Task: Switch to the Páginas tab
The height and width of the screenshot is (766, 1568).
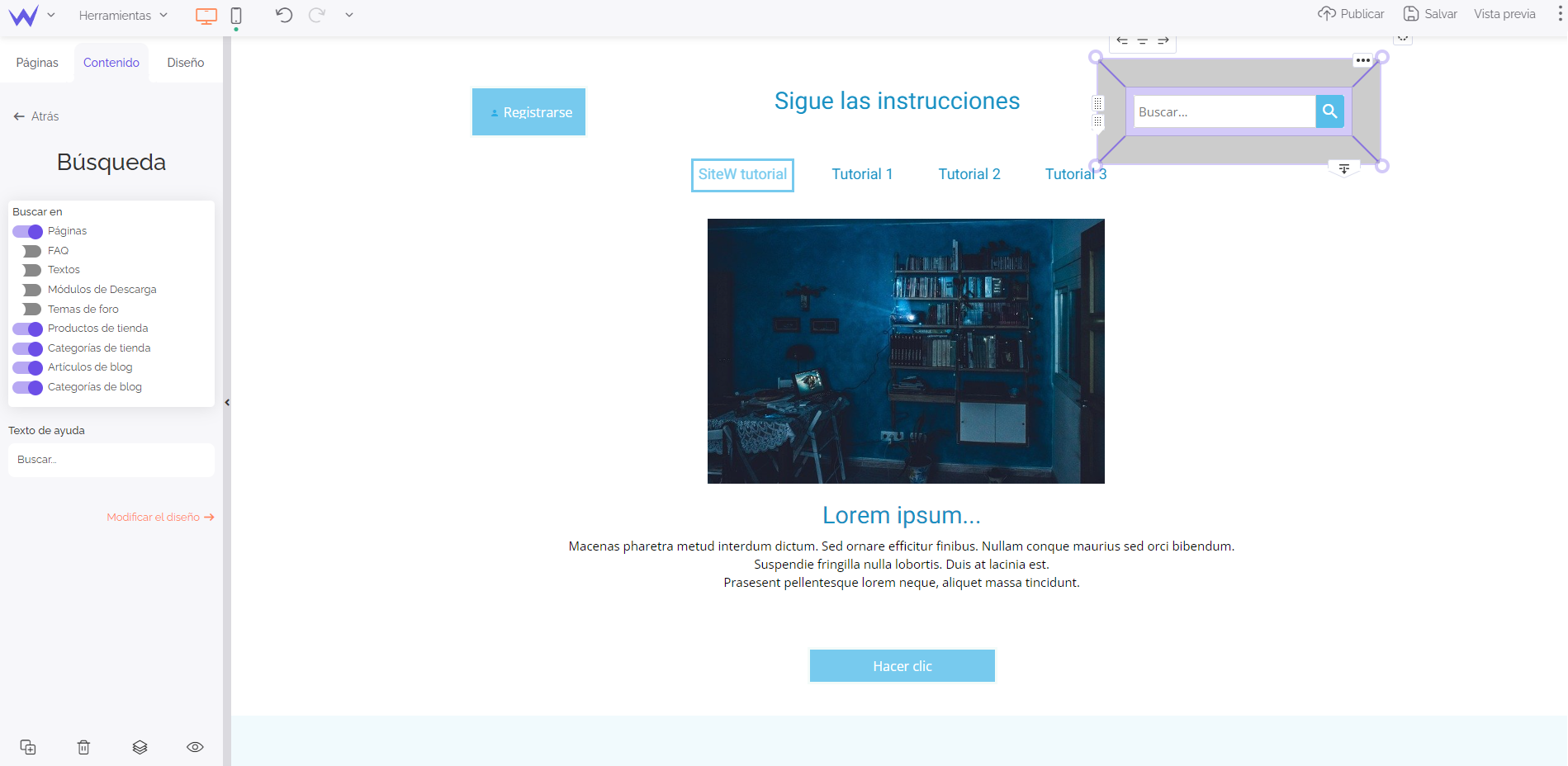Action: (37, 63)
